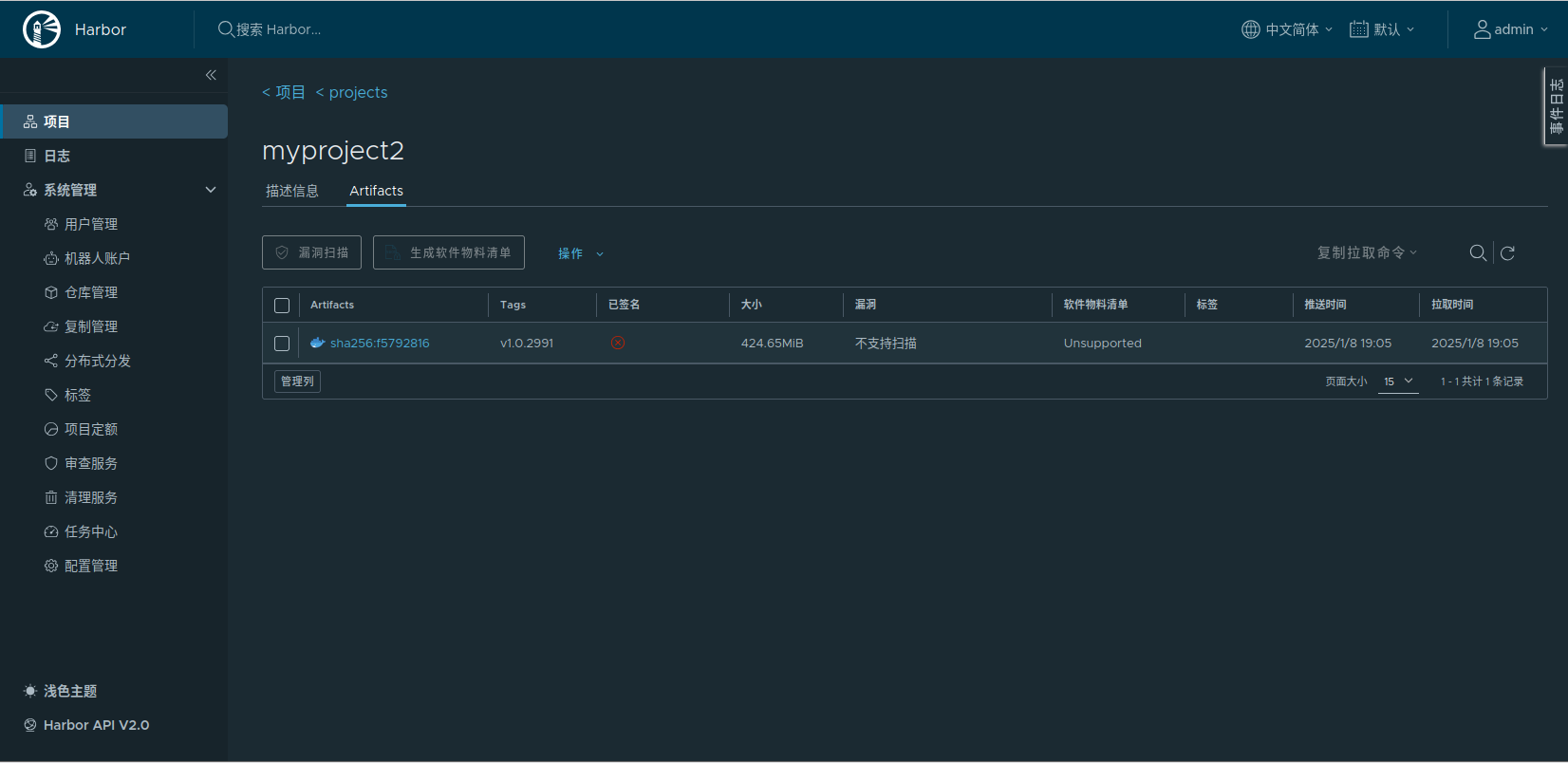Click the 推送时间 column header

[1325, 305]
